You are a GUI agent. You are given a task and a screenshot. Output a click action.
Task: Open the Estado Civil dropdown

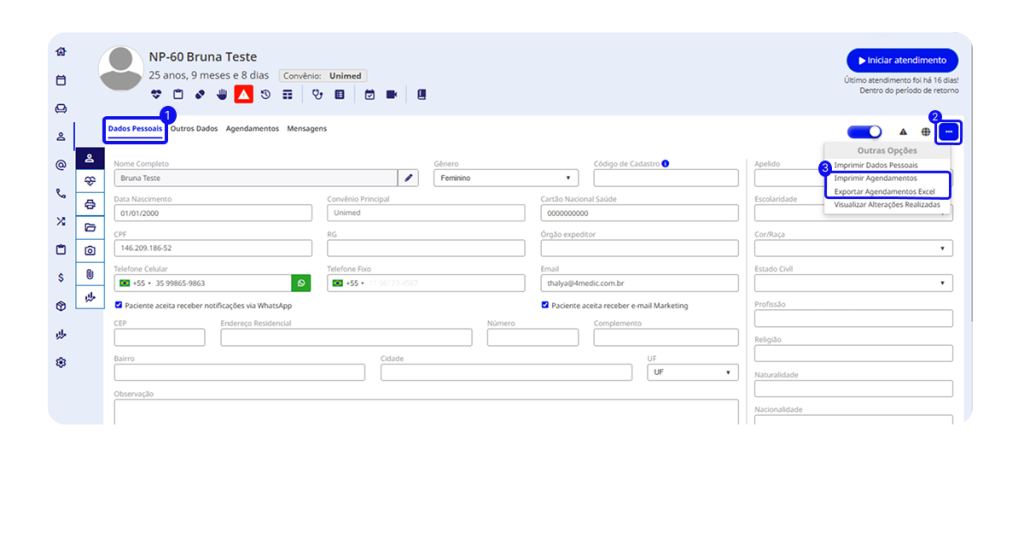click(853, 283)
